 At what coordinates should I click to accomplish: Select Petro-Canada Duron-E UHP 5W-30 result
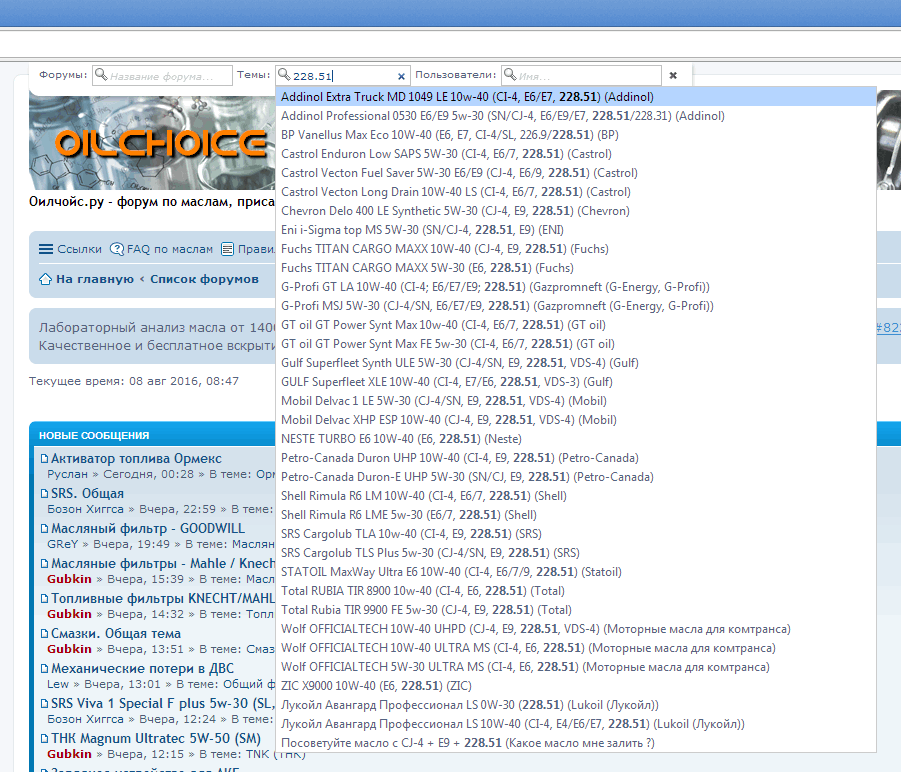point(576,476)
